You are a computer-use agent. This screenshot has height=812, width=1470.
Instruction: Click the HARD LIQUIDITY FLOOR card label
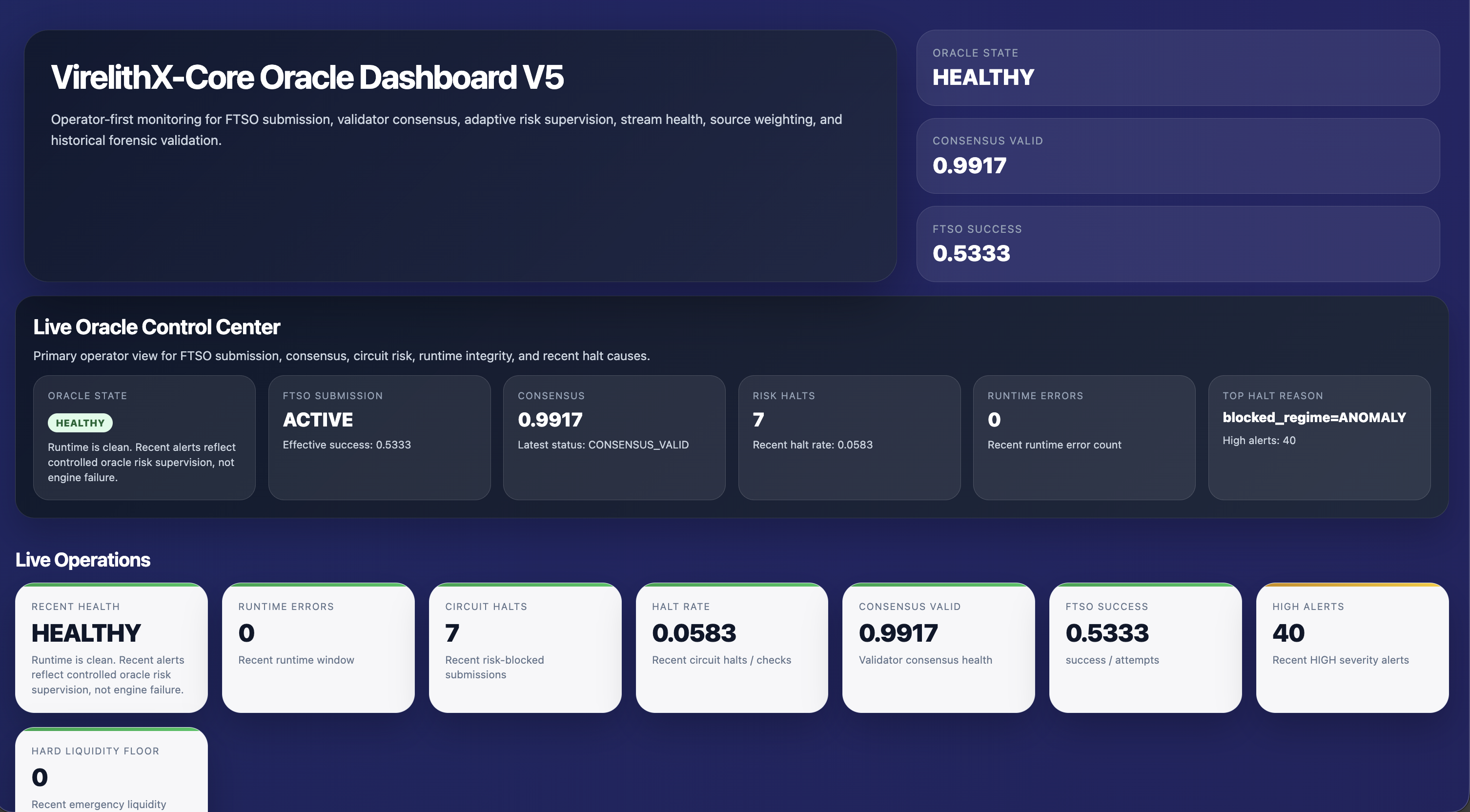[x=95, y=751]
